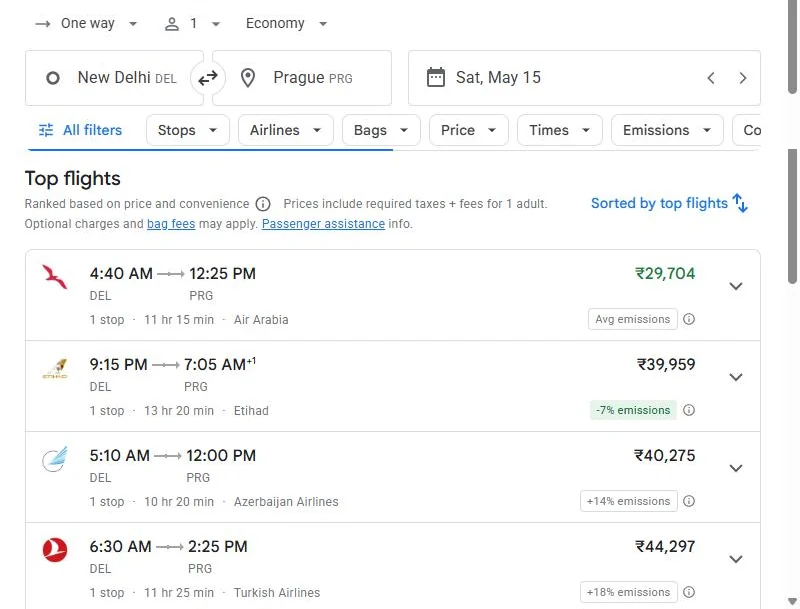Expand the Etihad flight details chevron

(x=736, y=377)
